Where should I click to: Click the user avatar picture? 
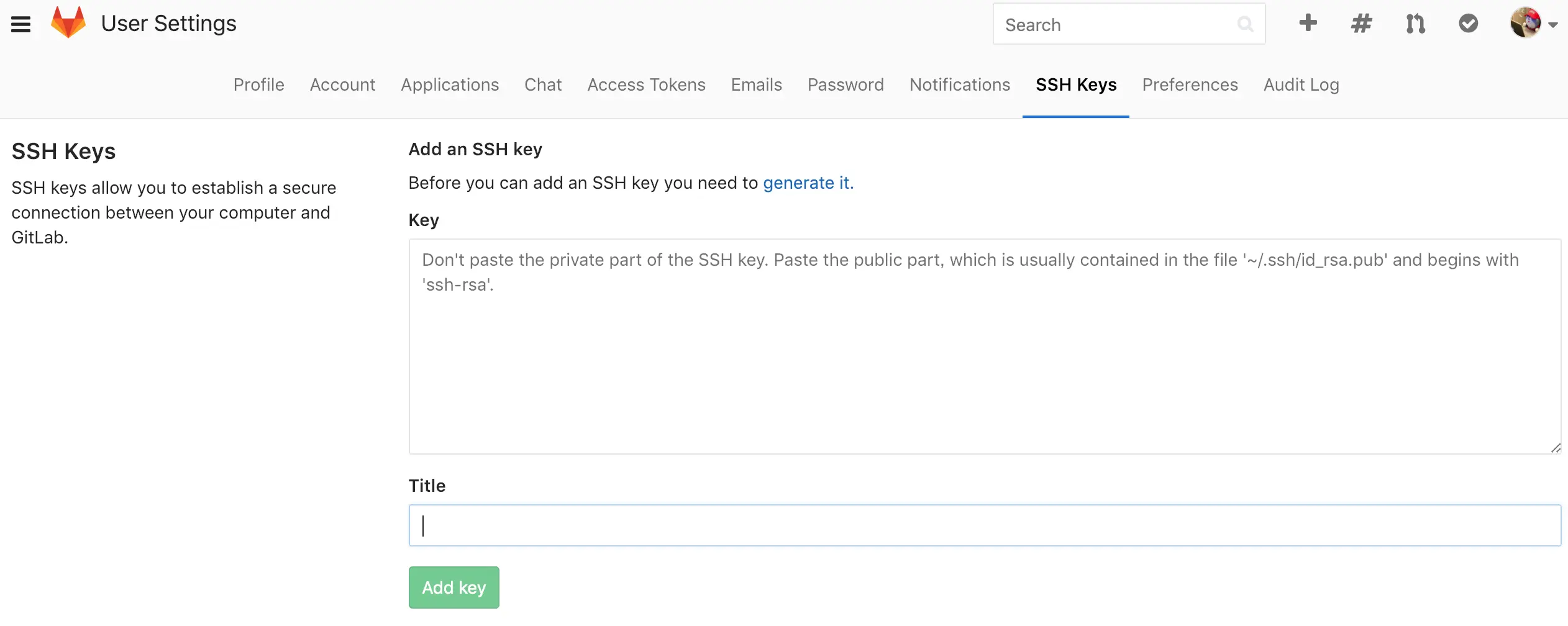pos(1526,23)
